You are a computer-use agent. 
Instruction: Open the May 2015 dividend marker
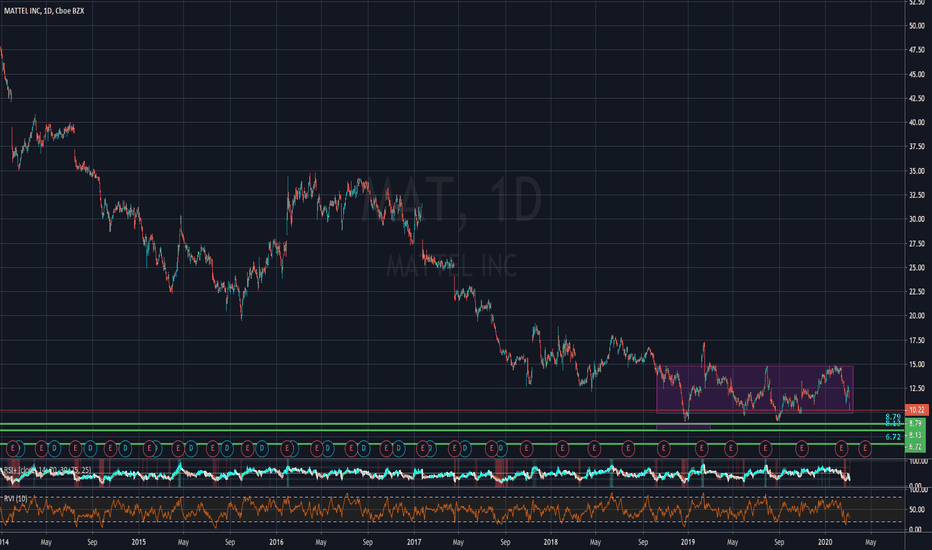click(x=191, y=448)
